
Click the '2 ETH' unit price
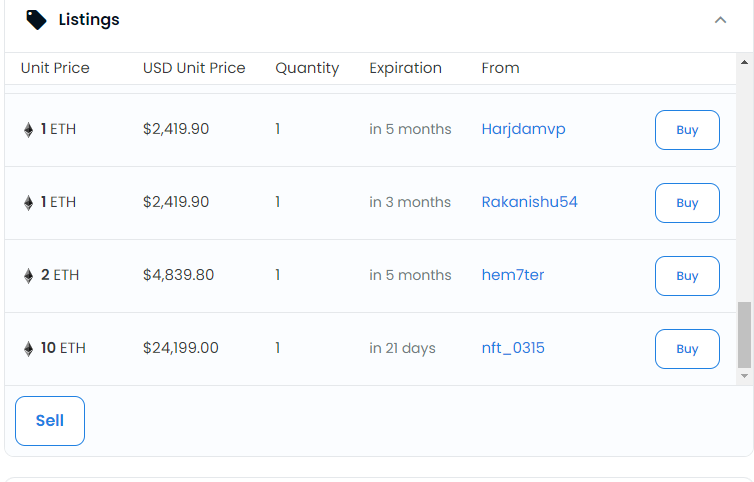(60, 275)
